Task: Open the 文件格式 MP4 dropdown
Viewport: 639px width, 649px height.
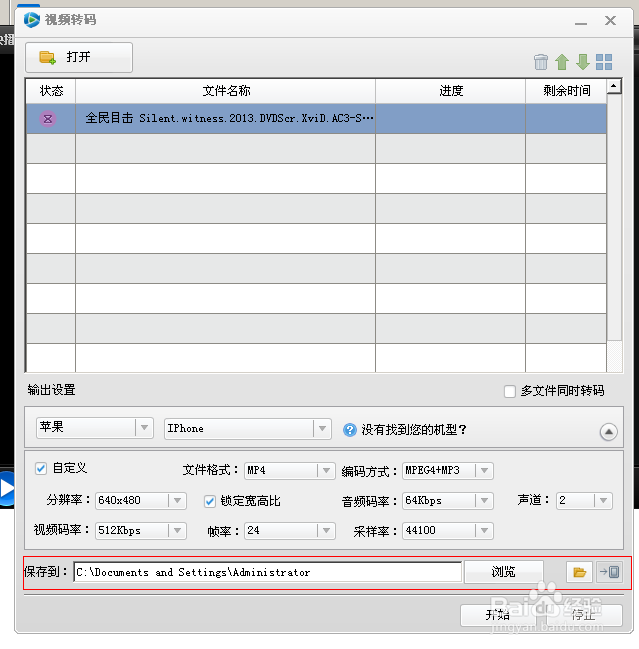Action: click(x=290, y=471)
